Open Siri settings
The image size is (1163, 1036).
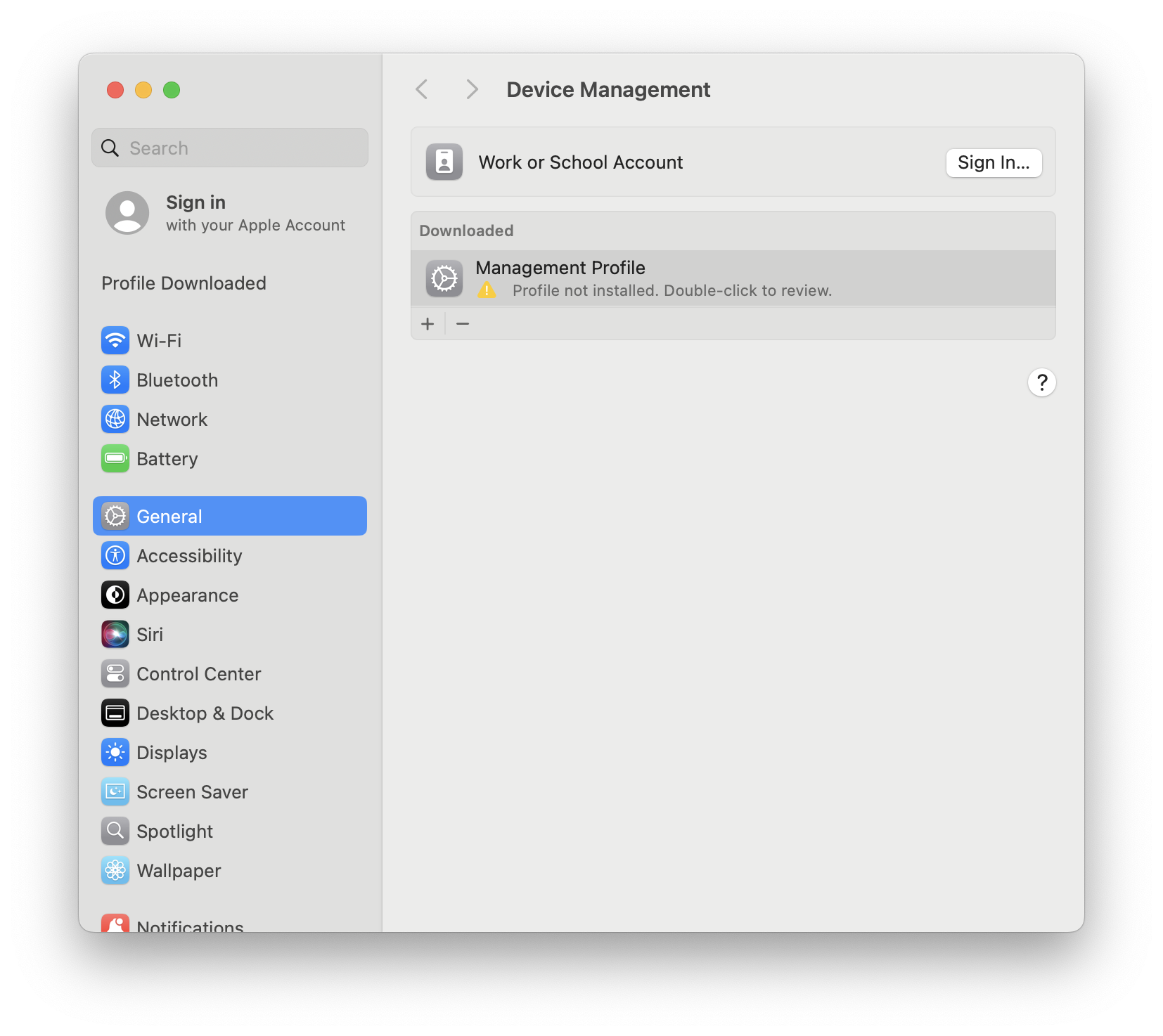click(x=149, y=635)
